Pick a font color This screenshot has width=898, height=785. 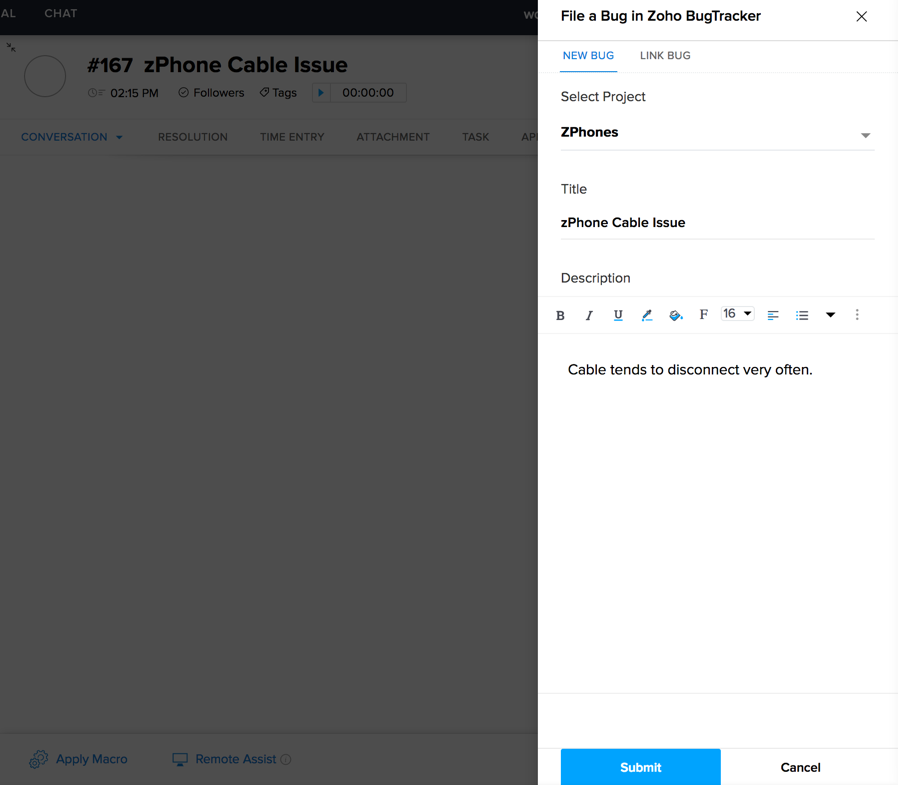[x=647, y=316]
